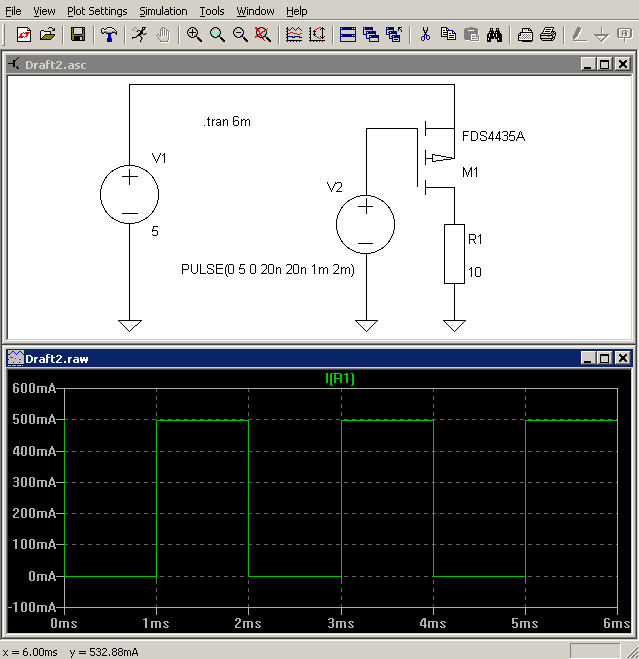Click the Autorange plot axes icon
Viewport: 639px width, 659px height.
(x=317, y=34)
